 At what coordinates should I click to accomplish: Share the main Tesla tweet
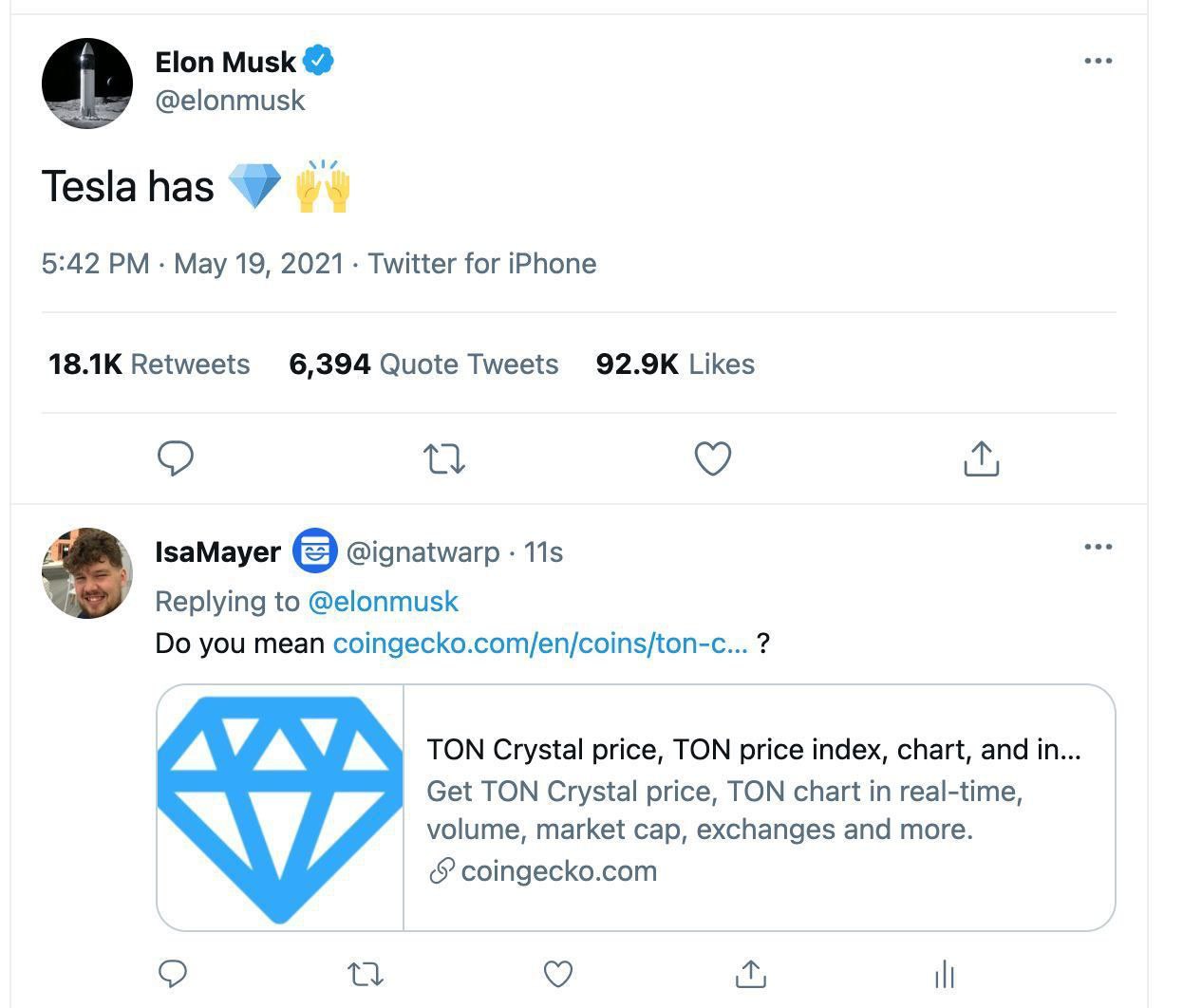tap(981, 458)
